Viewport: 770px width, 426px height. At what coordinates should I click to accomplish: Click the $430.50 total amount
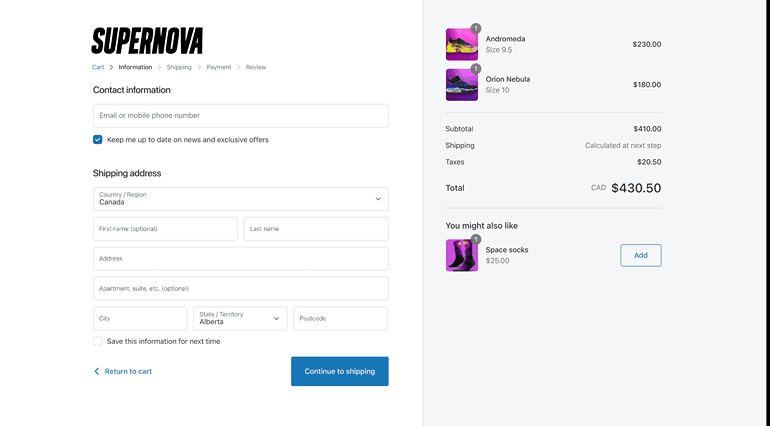636,188
